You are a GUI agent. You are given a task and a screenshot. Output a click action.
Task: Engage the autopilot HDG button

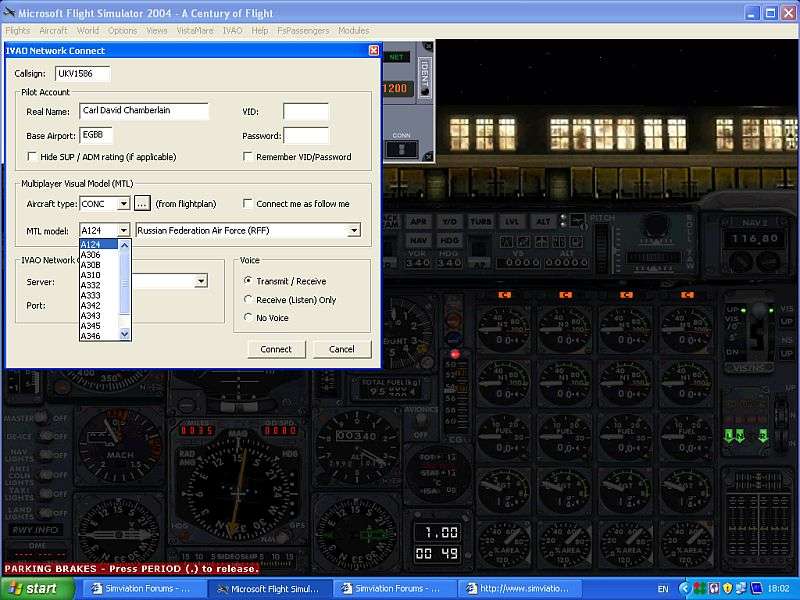tap(450, 240)
